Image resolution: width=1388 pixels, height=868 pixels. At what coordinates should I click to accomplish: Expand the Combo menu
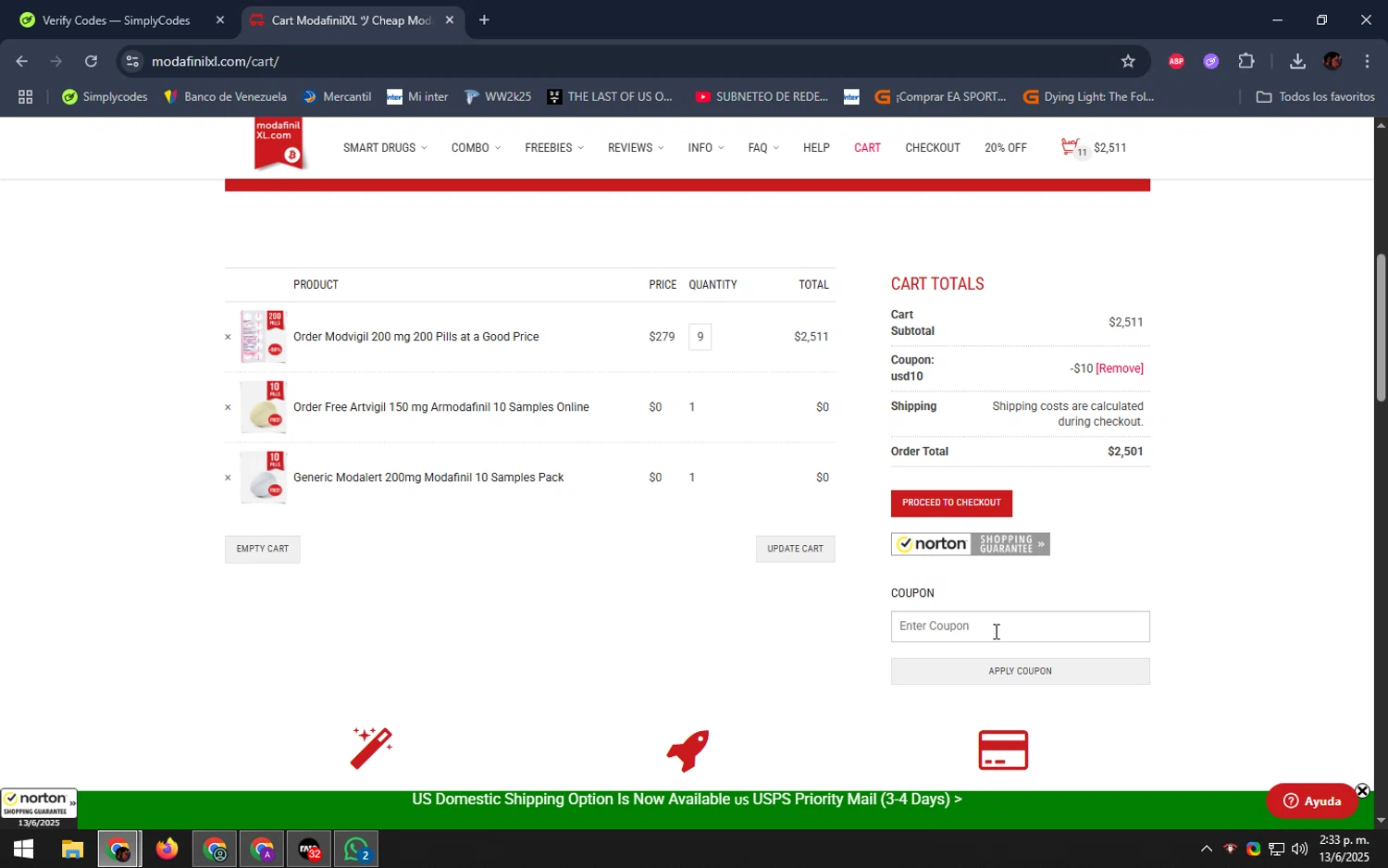click(476, 148)
